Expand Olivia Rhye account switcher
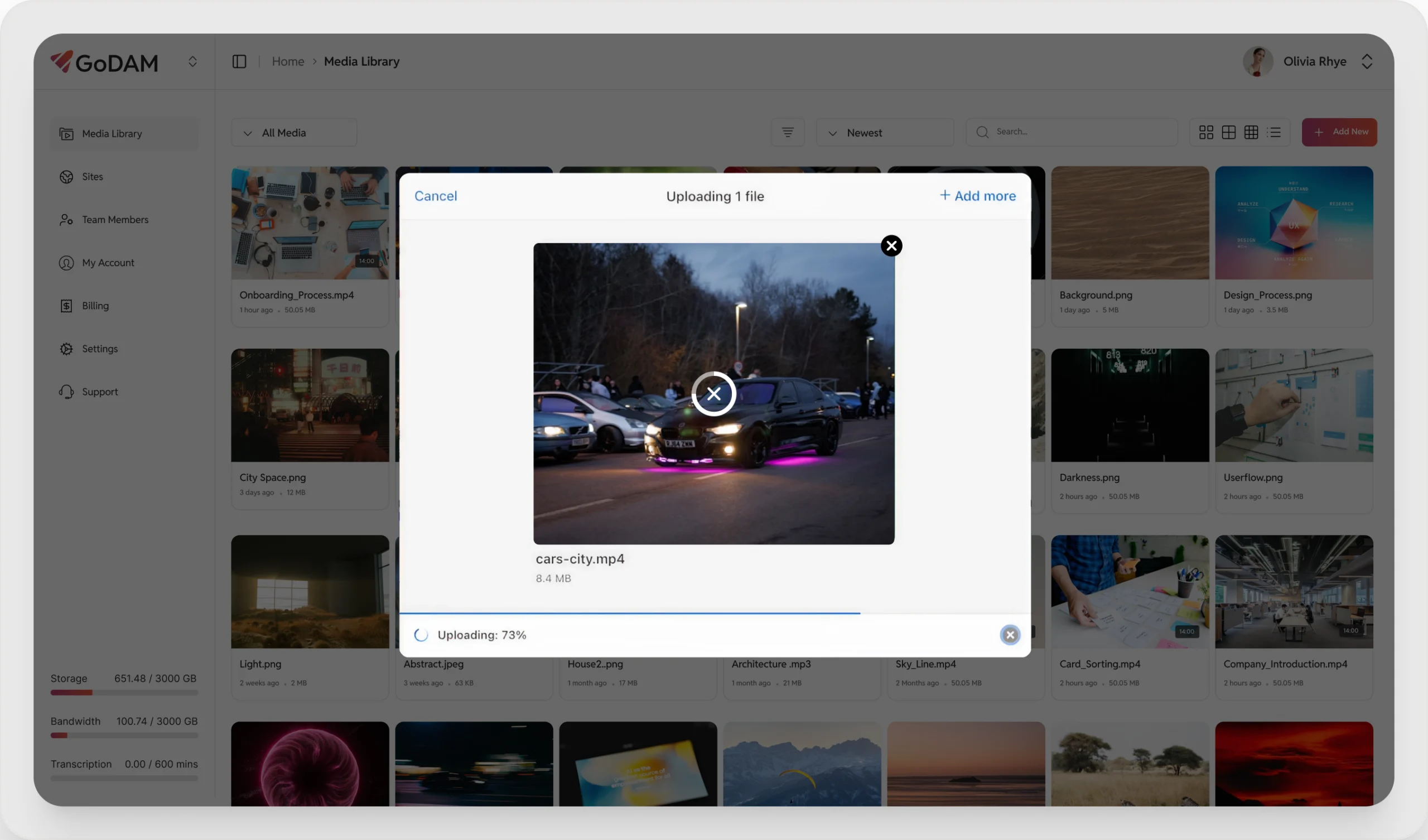The width and height of the screenshot is (1428, 840). coord(1366,61)
